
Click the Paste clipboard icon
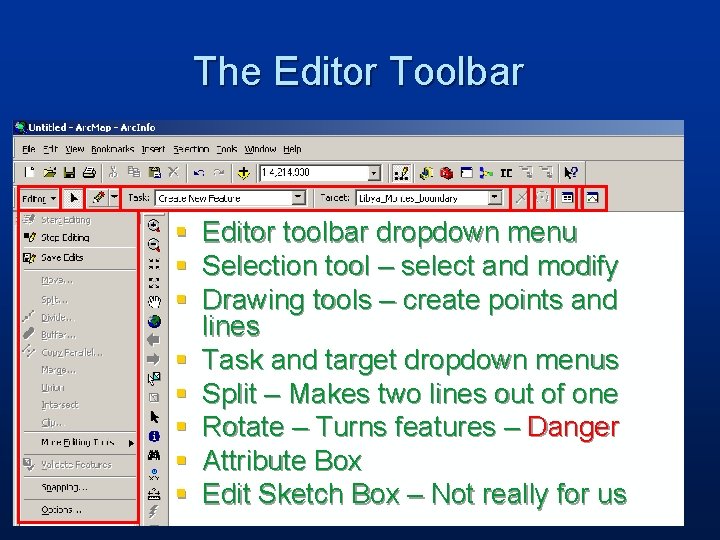[x=154, y=173]
